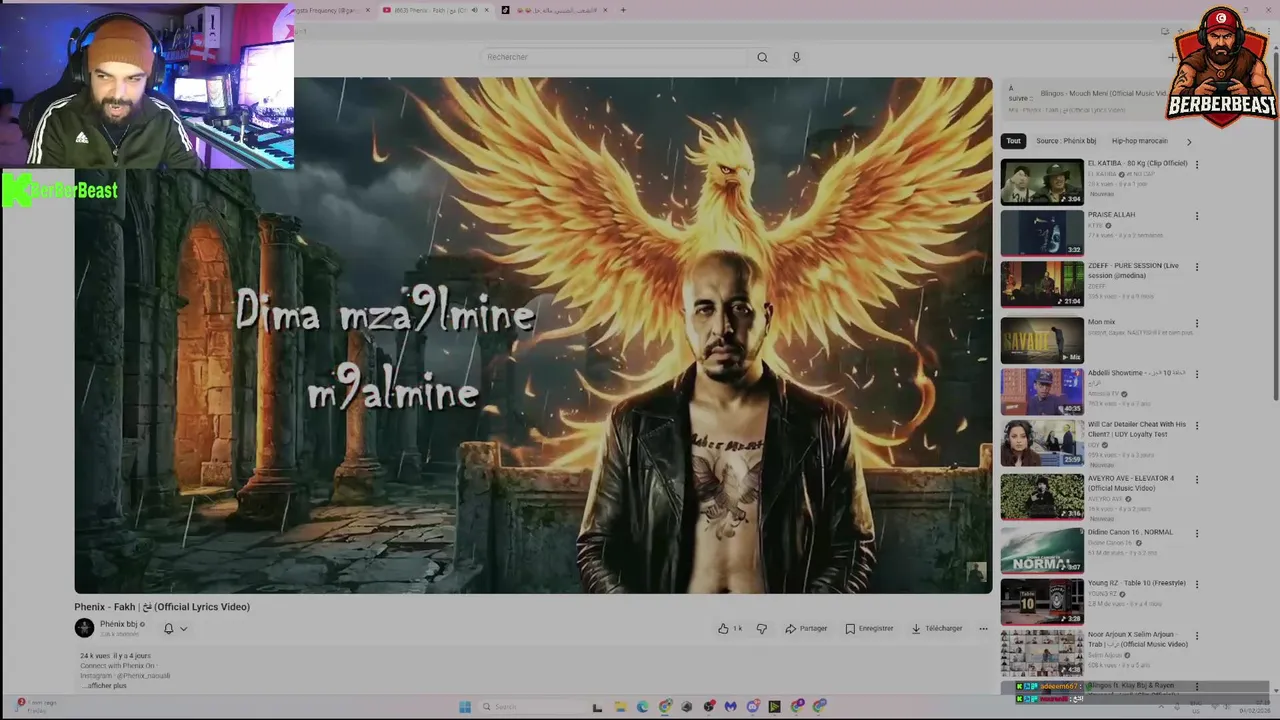Open the Partager share dialog
Image resolution: width=1280 pixels, height=720 pixels.
(806, 628)
